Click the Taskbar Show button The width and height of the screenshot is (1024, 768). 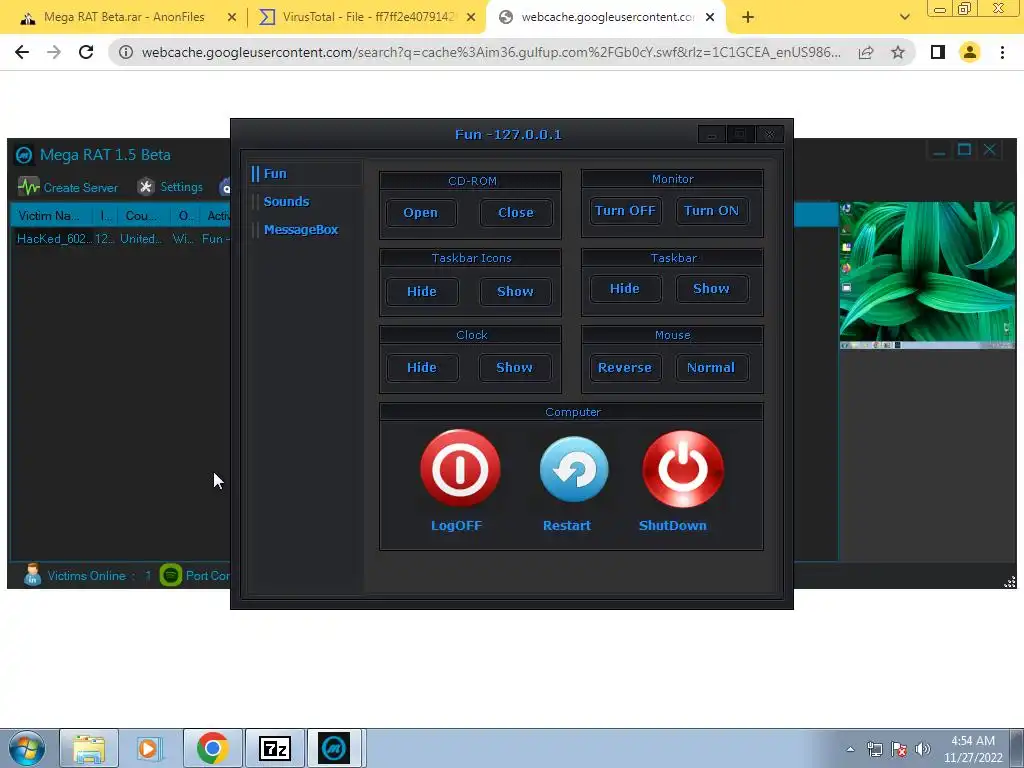pos(711,289)
